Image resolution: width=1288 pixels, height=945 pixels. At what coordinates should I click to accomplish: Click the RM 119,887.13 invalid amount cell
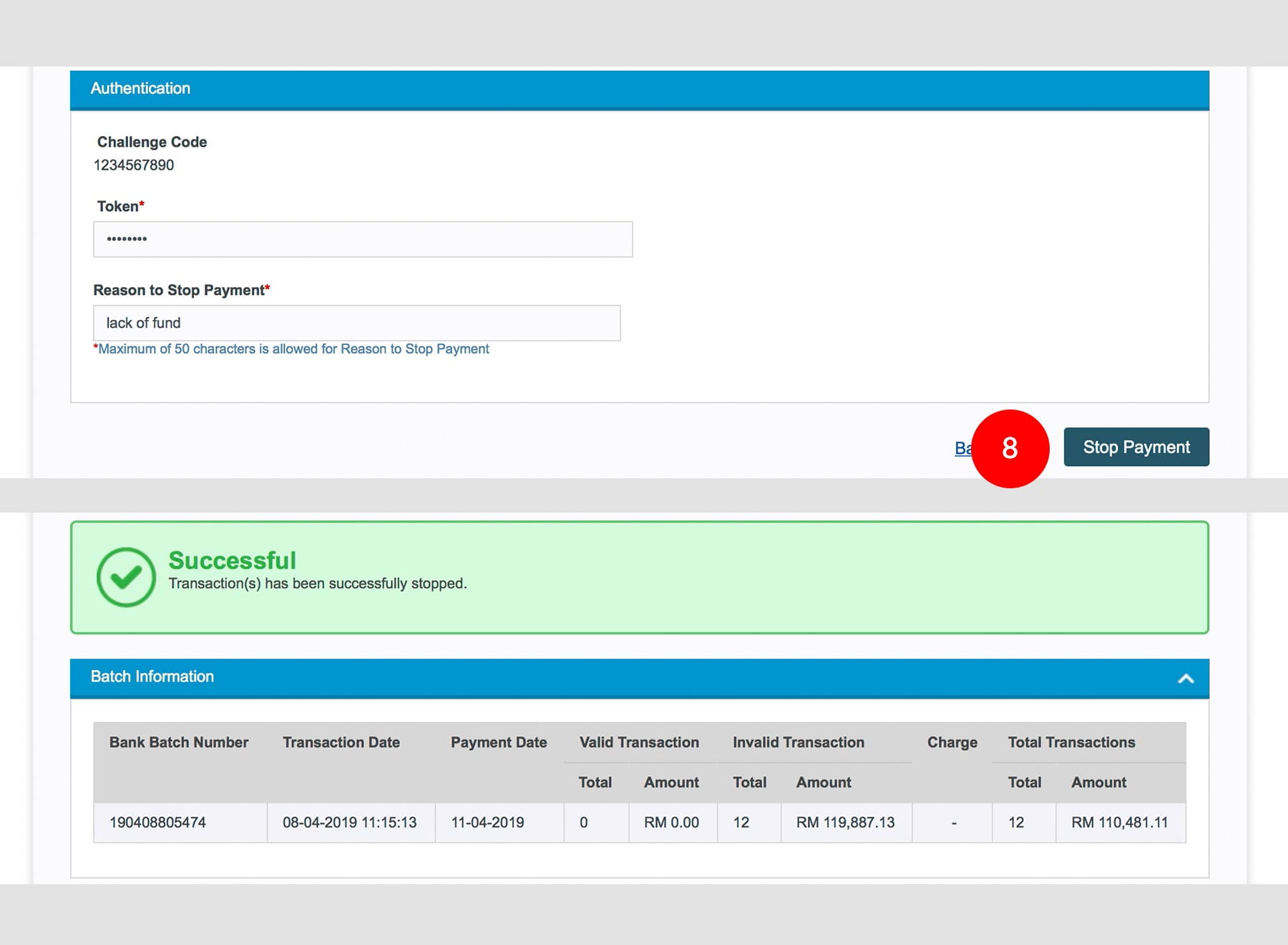(845, 823)
